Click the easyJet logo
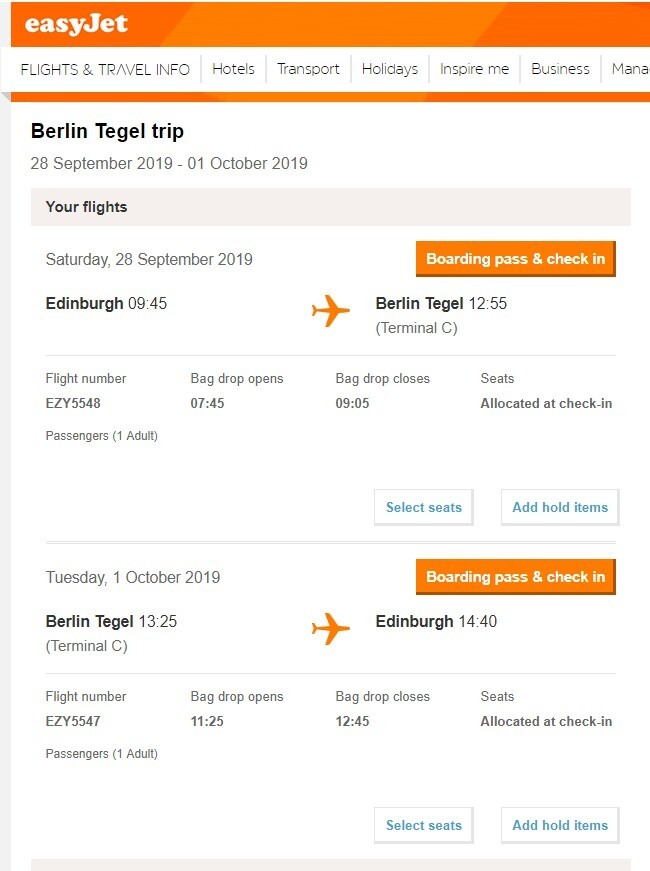650x871 pixels. click(x=75, y=25)
